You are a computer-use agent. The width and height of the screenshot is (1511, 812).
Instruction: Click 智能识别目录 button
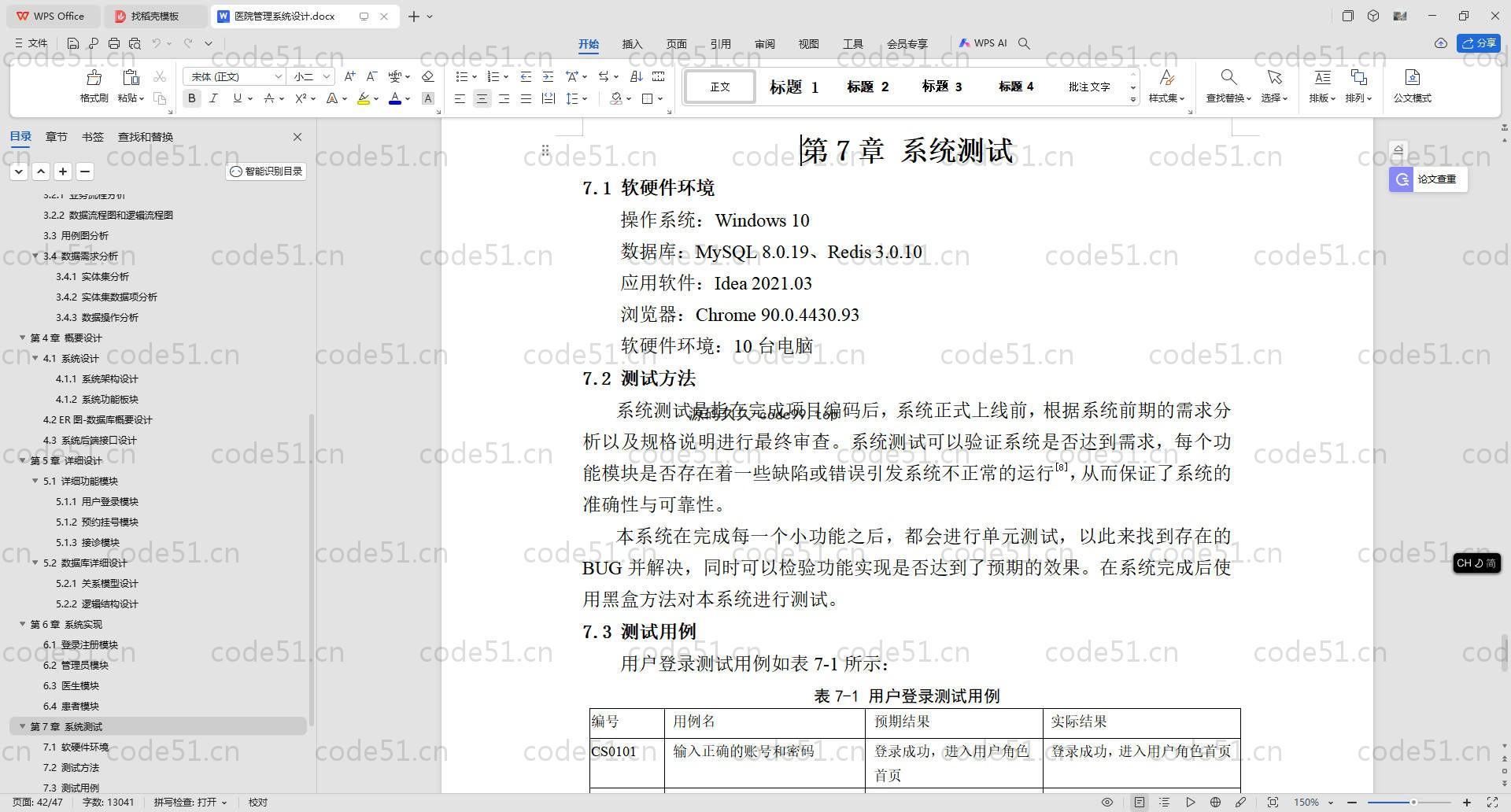coord(266,172)
